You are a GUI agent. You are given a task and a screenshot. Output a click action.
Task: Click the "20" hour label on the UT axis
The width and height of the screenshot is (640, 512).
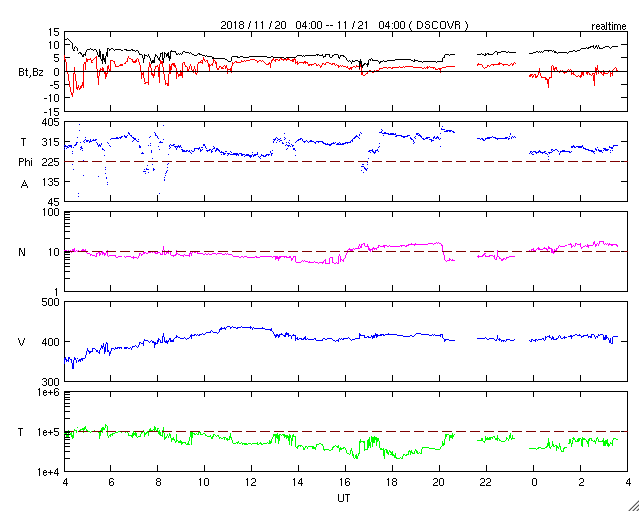[439, 482]
